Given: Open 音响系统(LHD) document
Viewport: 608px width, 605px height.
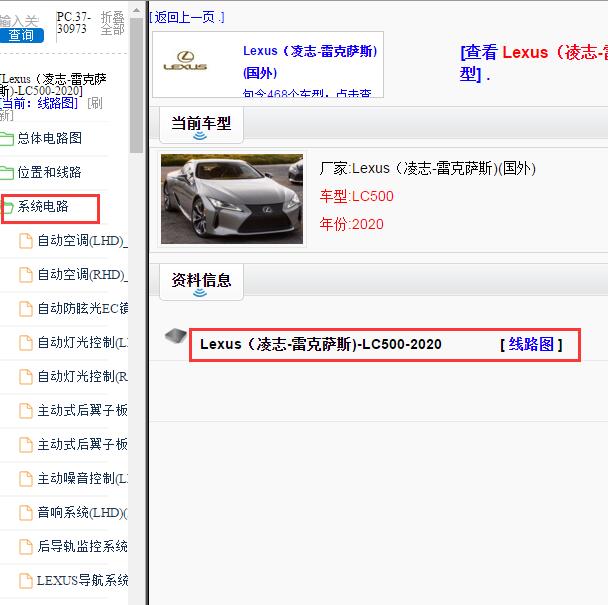Looking at the screenshot, I should click(83, 513).
